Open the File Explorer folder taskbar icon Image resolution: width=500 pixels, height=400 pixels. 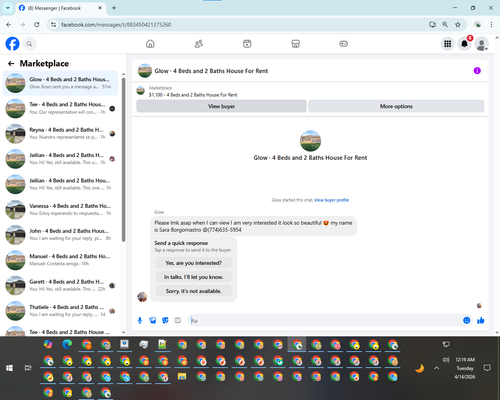point(182,376)
